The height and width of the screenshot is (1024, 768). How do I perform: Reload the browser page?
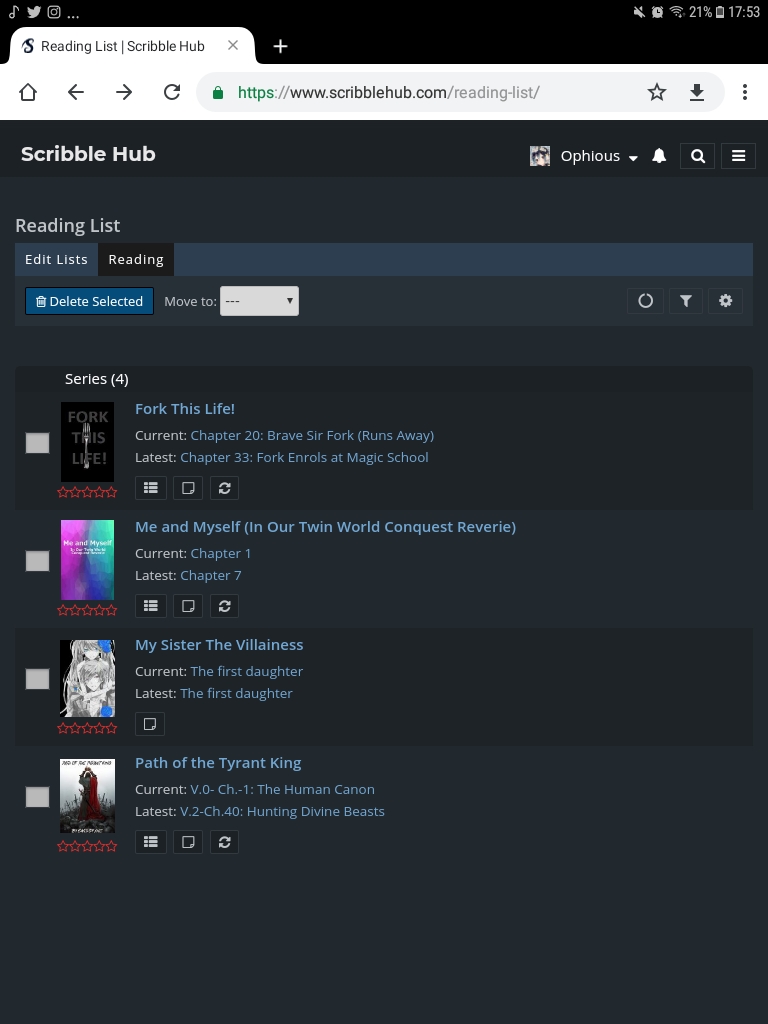tap(172, 92)
